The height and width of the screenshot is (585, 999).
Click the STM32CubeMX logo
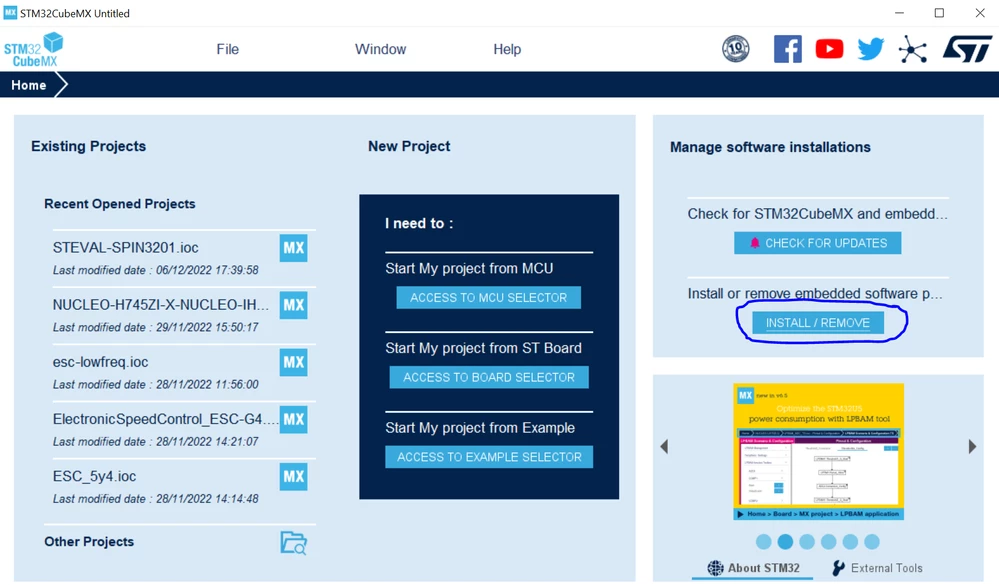click(34, 50)
